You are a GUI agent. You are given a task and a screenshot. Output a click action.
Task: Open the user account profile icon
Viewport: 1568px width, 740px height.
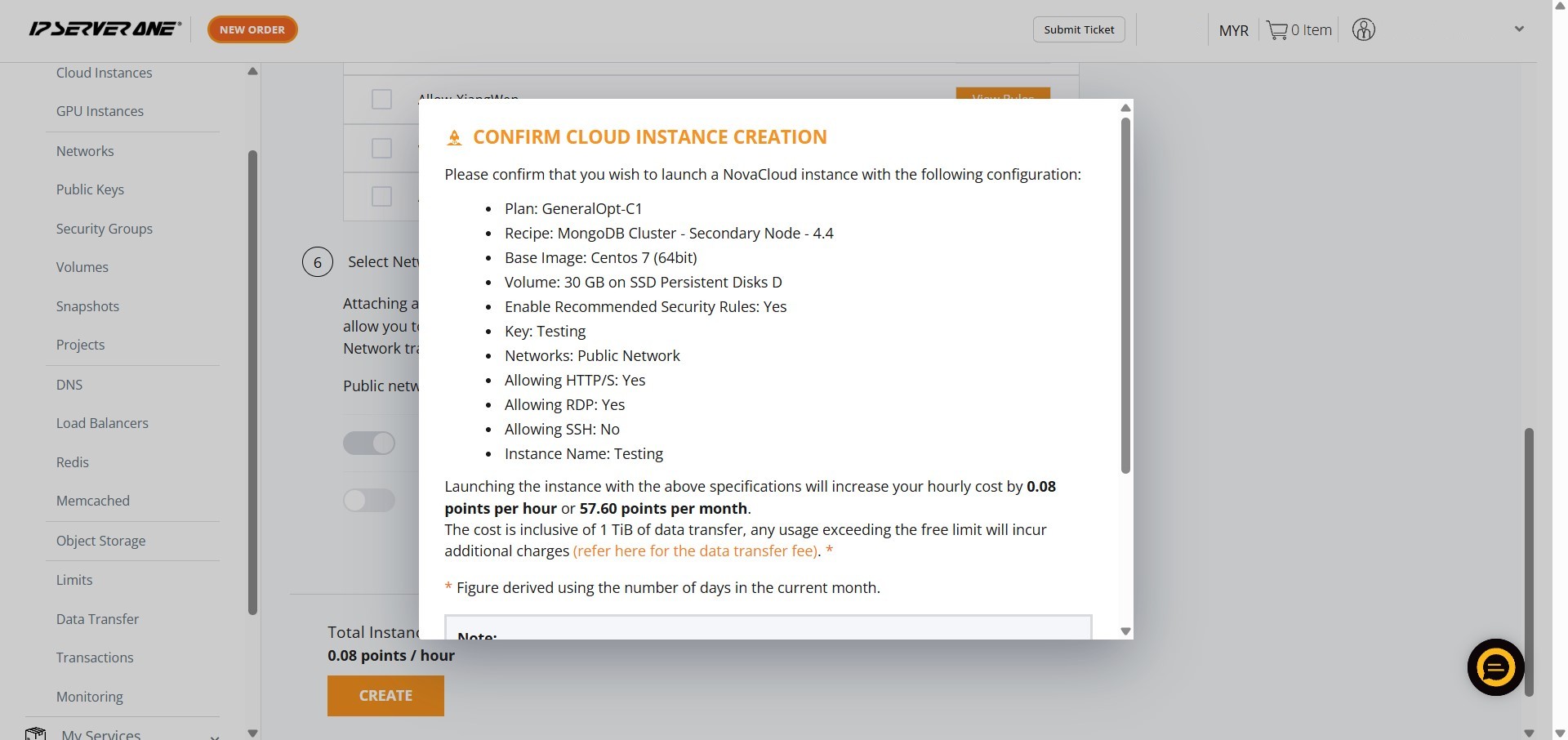click(x=1363, y=30)
